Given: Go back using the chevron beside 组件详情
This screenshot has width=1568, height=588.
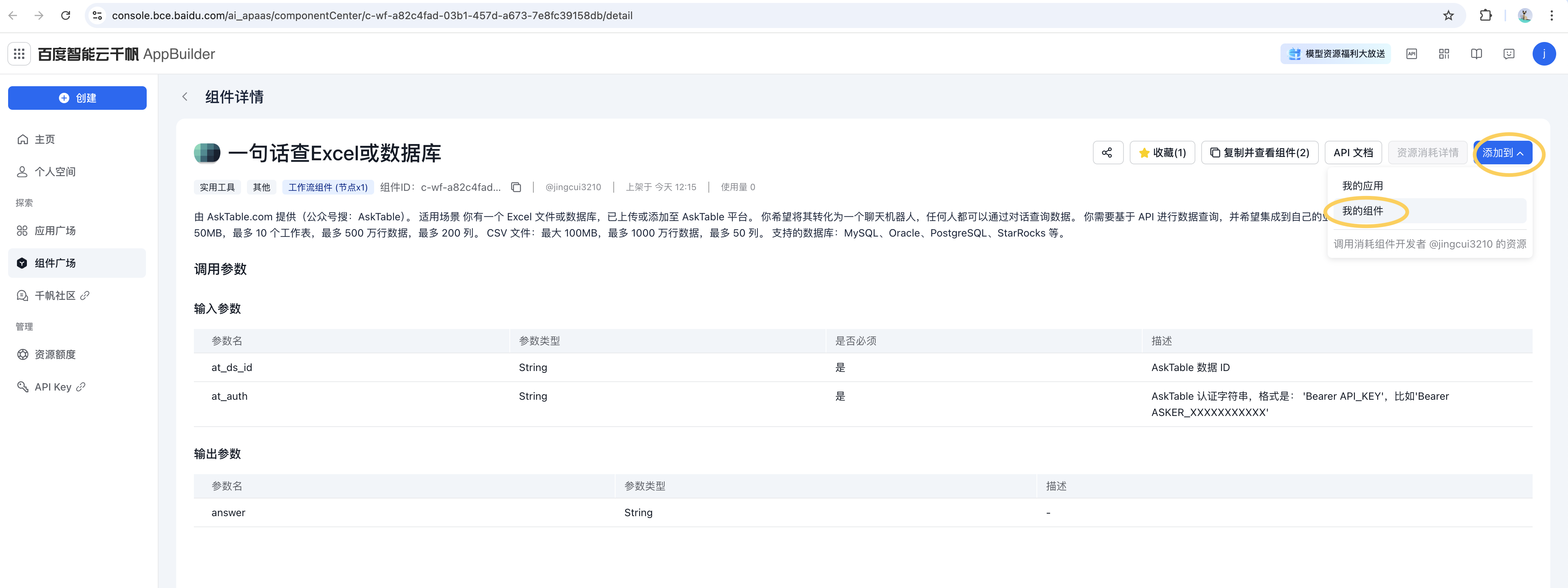Looking at the screenshot, I should [185, 97].
